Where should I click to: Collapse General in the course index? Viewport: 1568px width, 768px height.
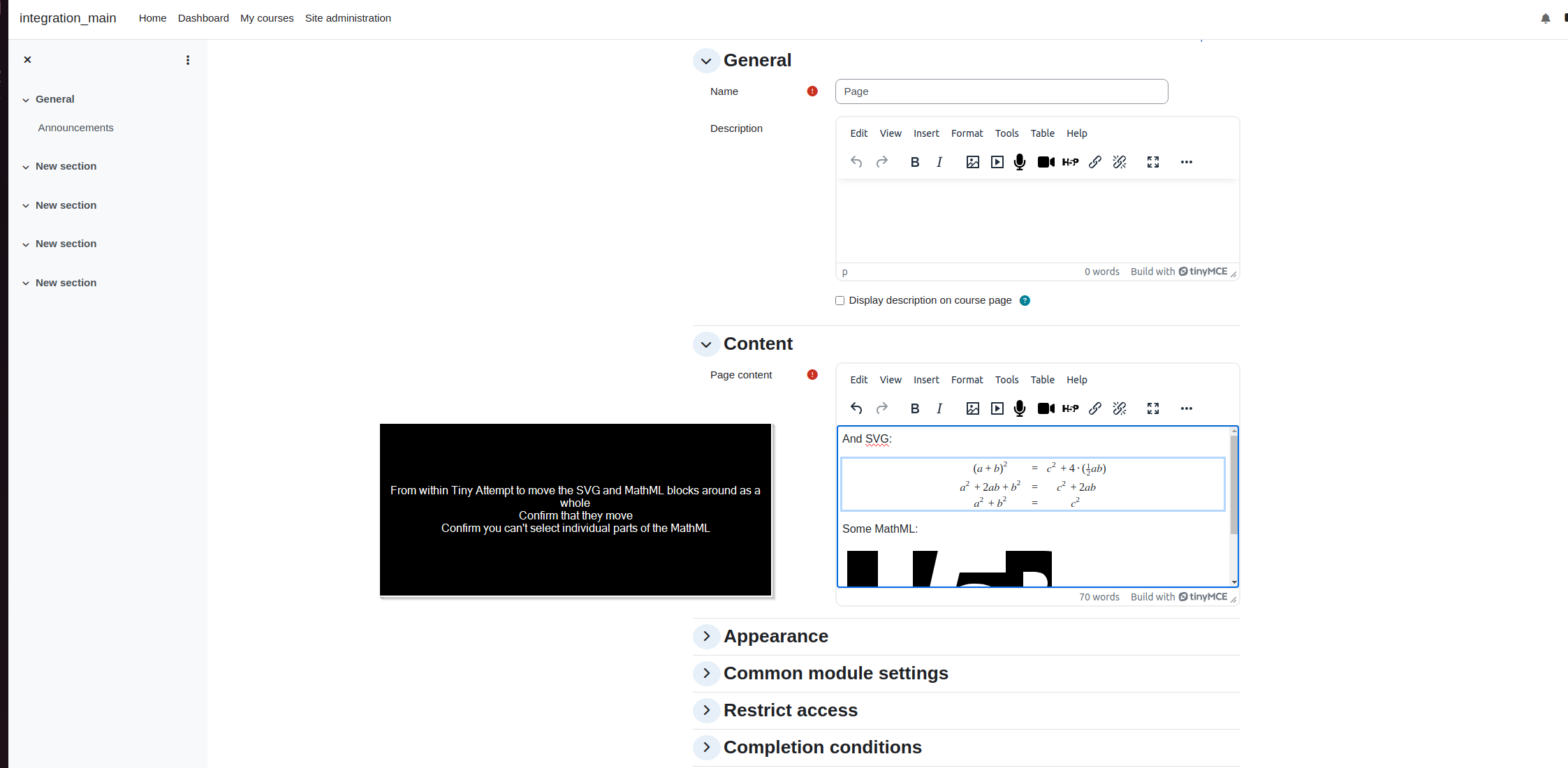point(26,100)
